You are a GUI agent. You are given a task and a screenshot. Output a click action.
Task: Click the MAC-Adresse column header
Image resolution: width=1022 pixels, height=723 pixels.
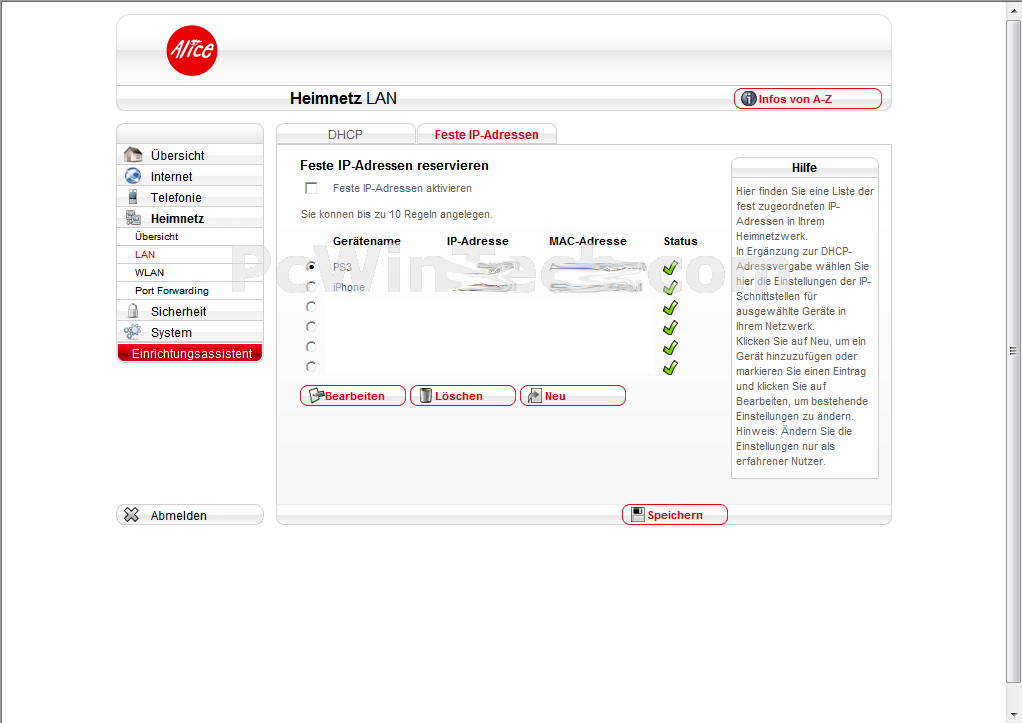coord(587,241)
